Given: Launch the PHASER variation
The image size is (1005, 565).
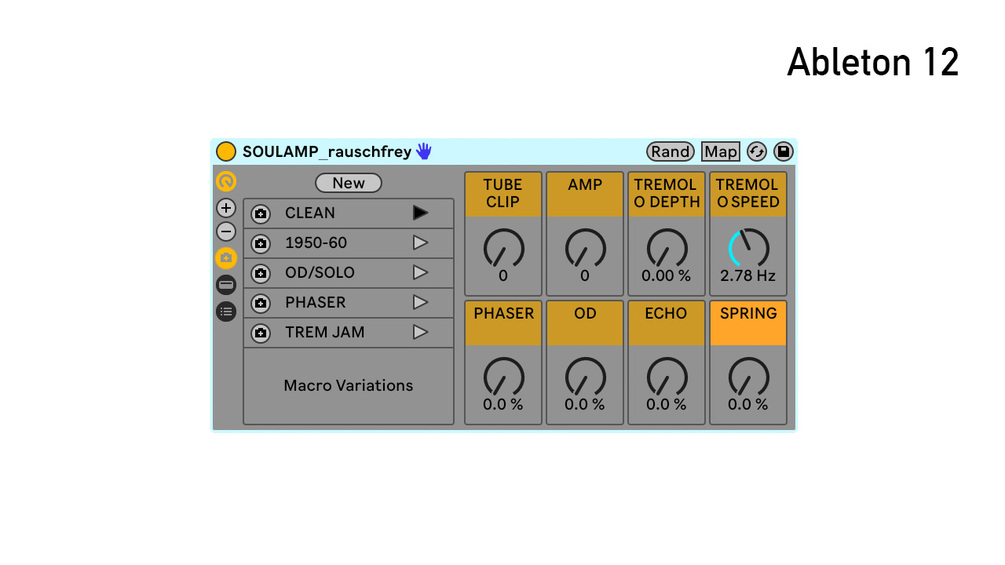Looking at the screenshot, I should [x=420, y=302].
